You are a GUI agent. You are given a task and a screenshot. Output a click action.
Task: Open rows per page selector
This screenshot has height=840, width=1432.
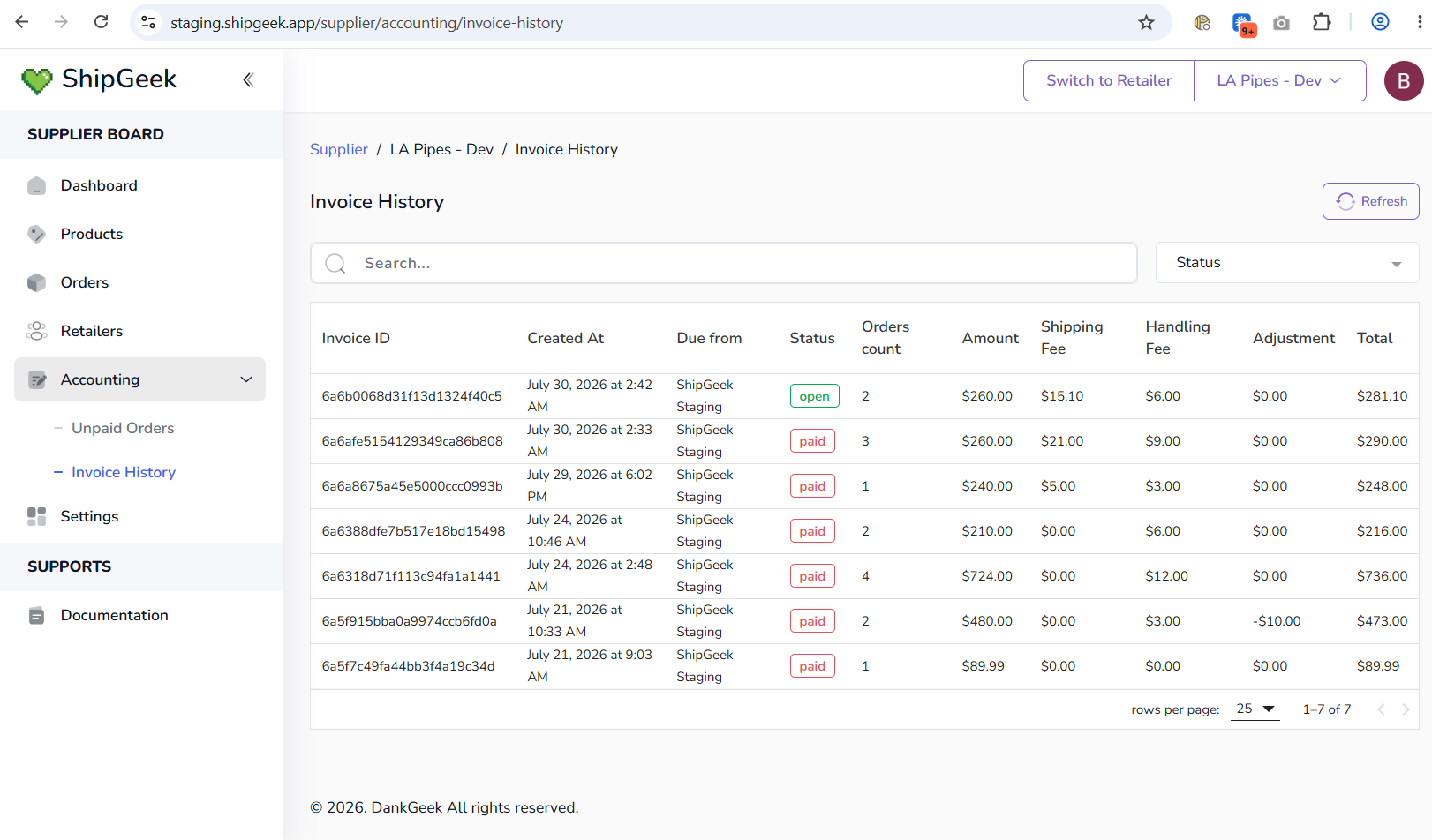1255,709
